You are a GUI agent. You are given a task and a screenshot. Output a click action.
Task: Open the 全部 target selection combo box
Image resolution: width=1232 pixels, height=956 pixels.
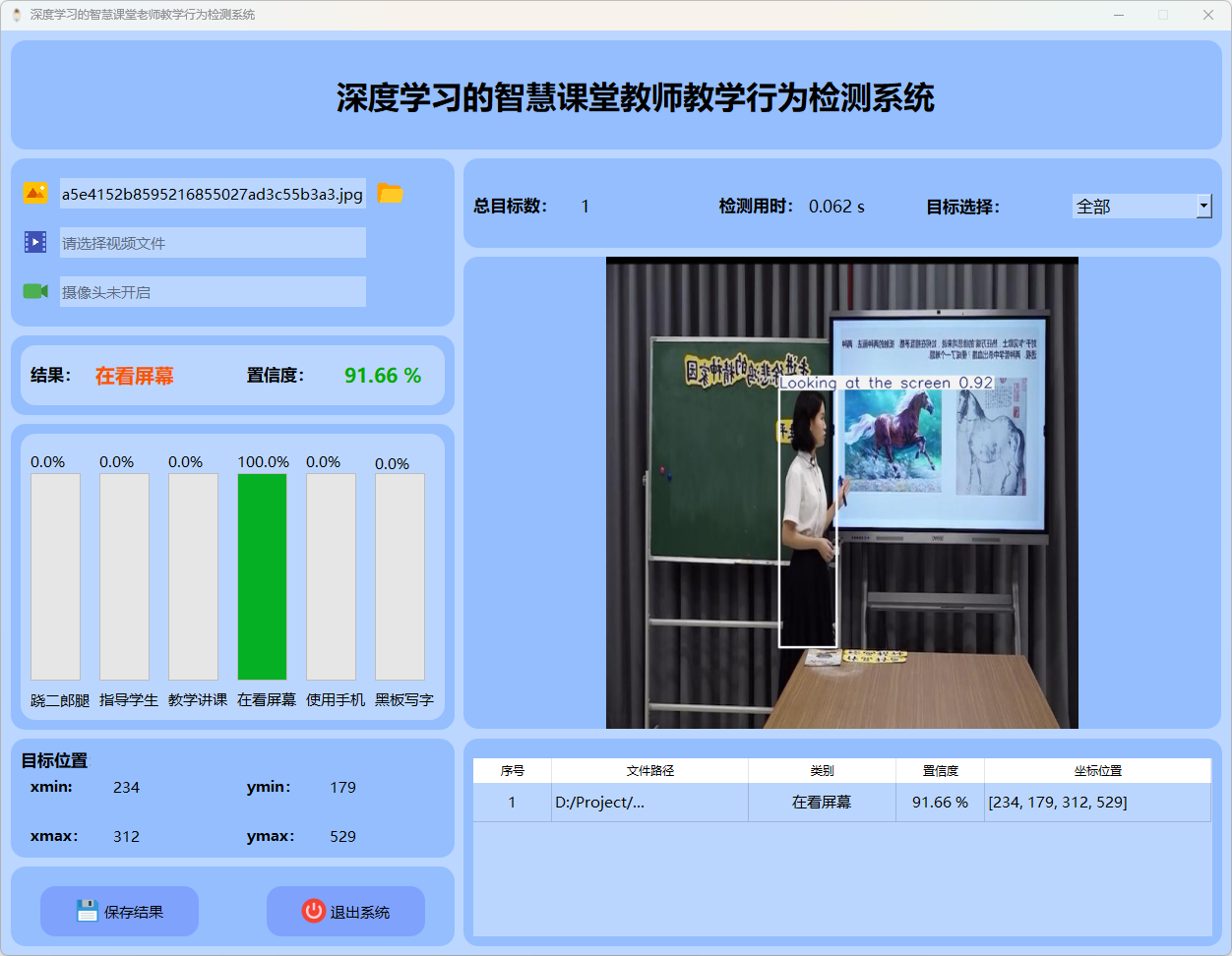(x=1134, y=207)
